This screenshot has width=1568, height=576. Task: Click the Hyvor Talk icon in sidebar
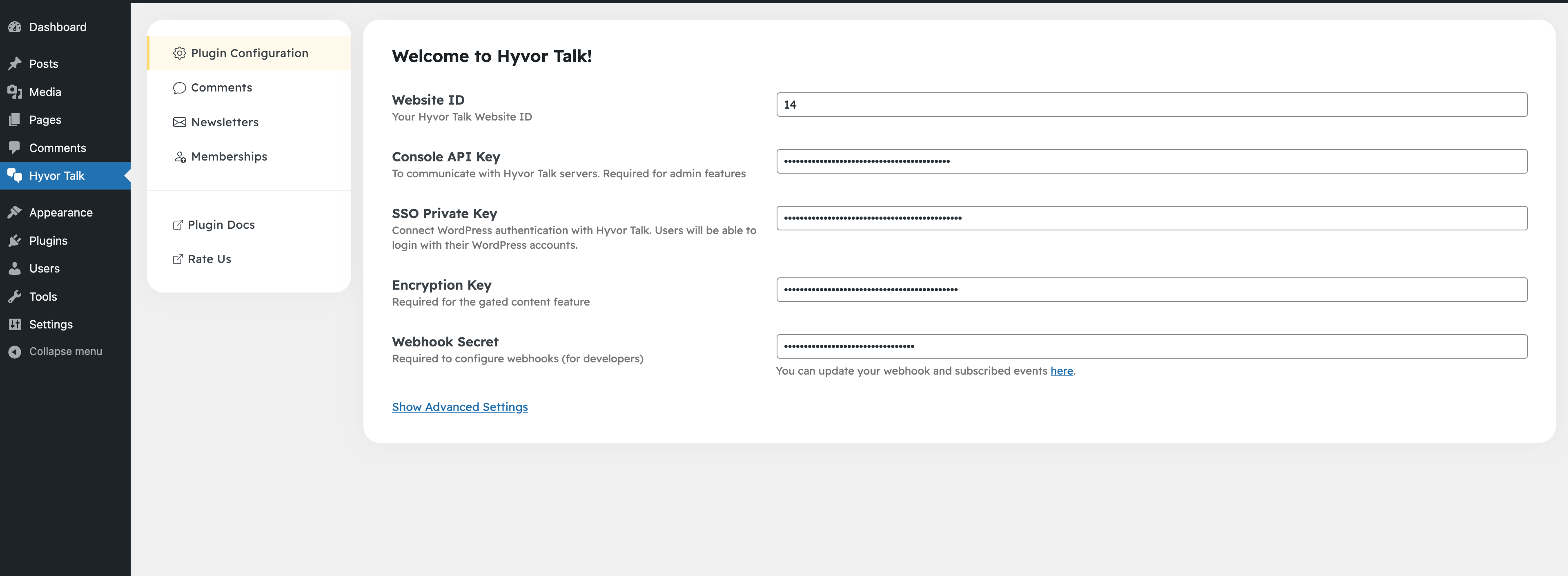point(15,175)
